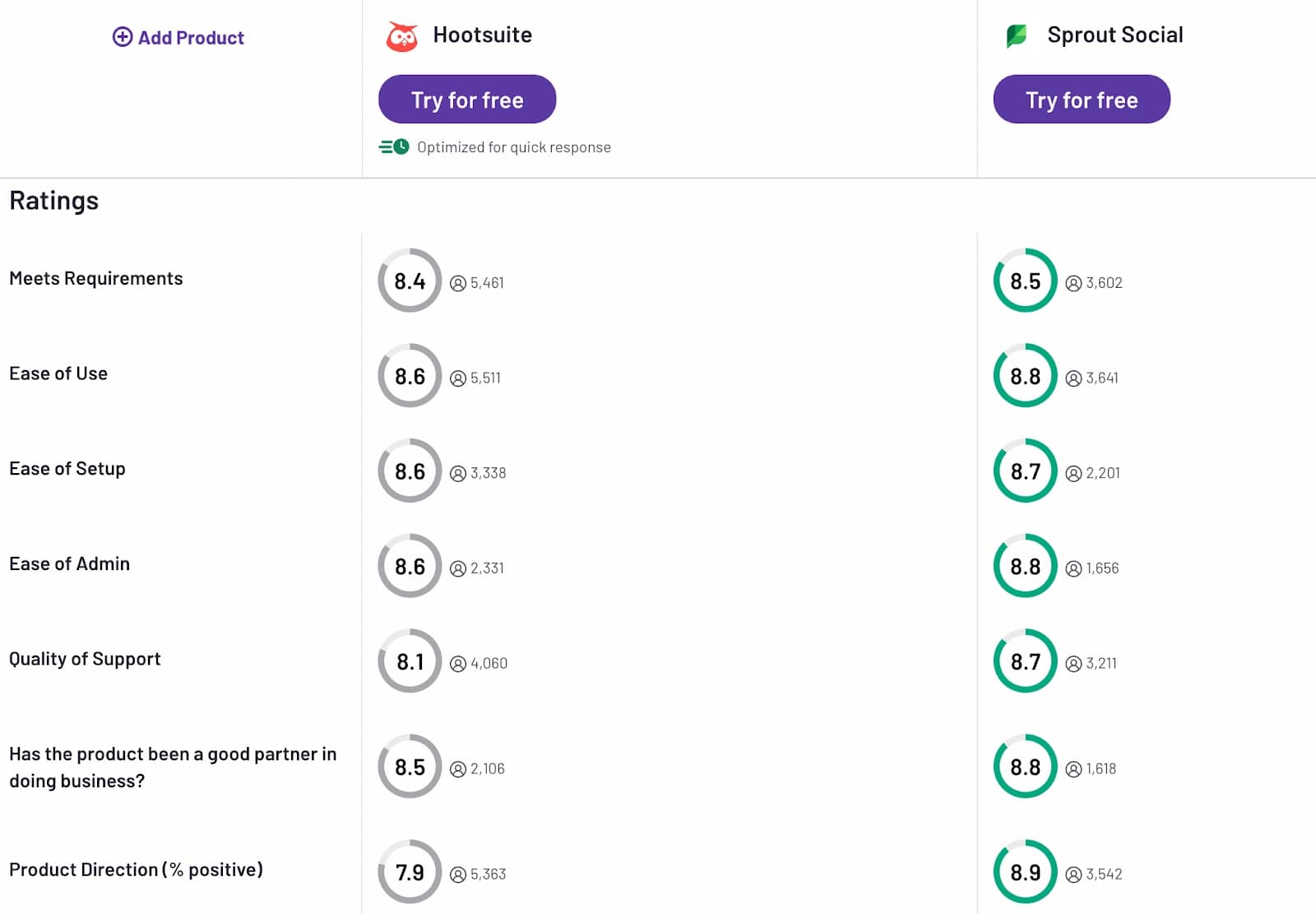Click reviewer icon beside 3,542 count
The width and height of the screenshot is (1316, 914).
[x=1073, y=875]
